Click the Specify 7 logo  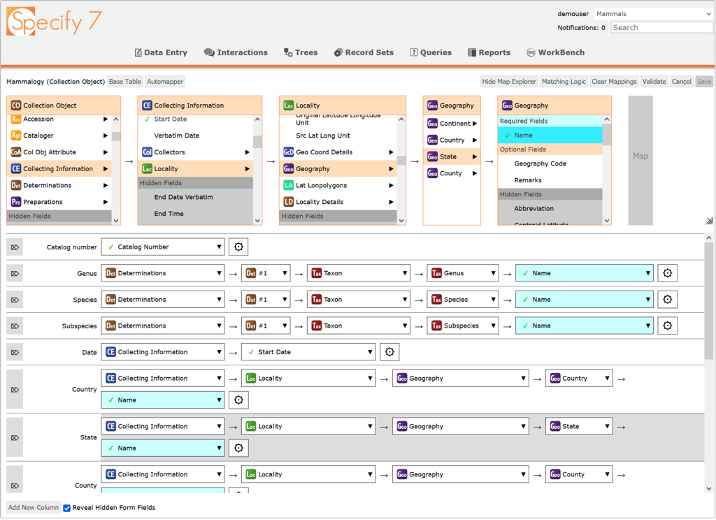(x=54, y=21)
